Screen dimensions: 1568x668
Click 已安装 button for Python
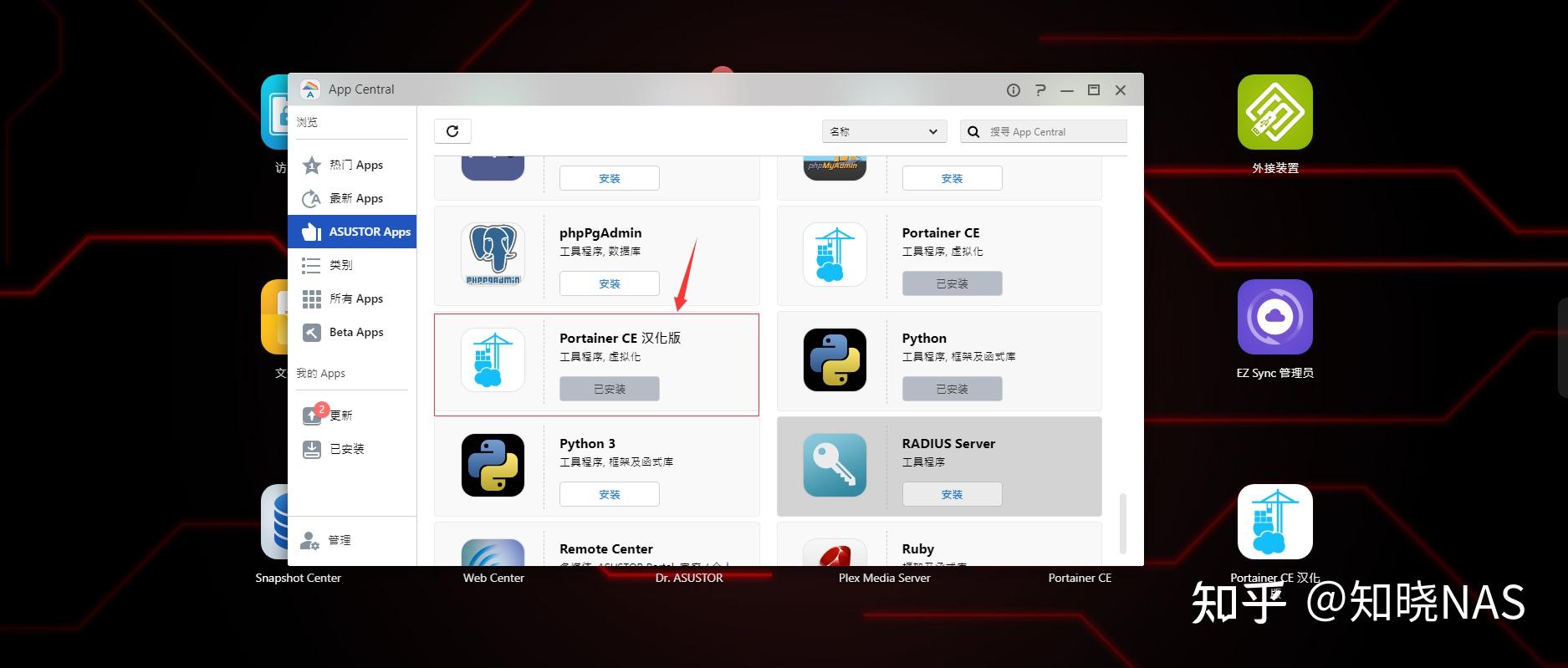tap(952, 389)
